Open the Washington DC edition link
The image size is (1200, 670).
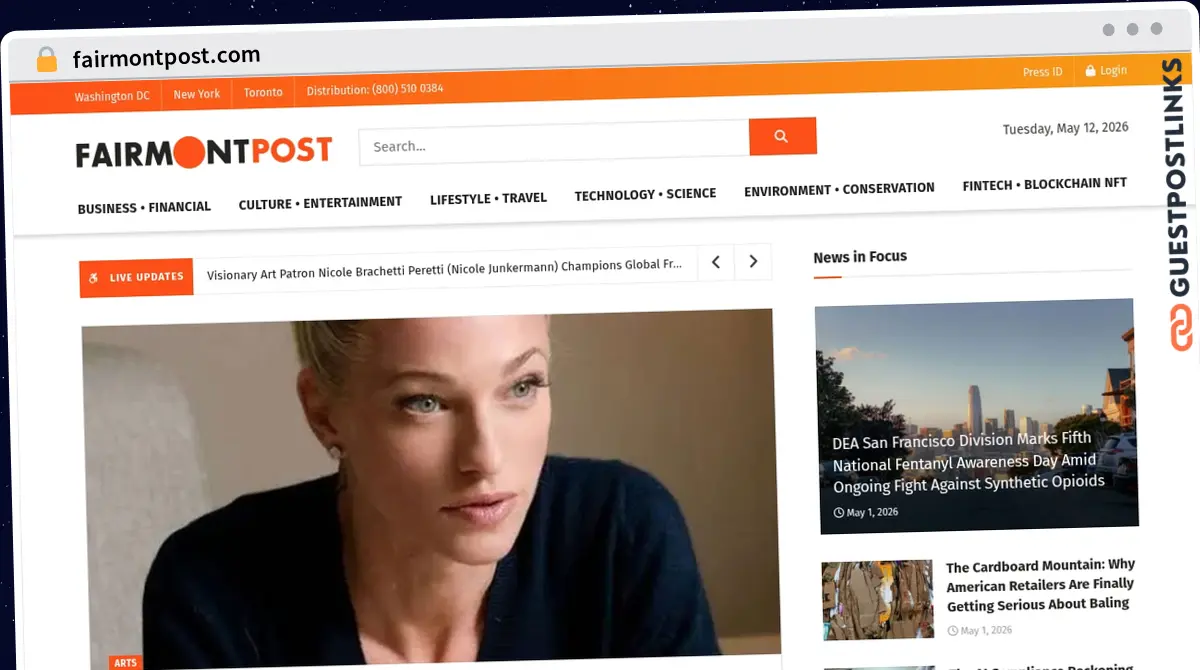112,96
